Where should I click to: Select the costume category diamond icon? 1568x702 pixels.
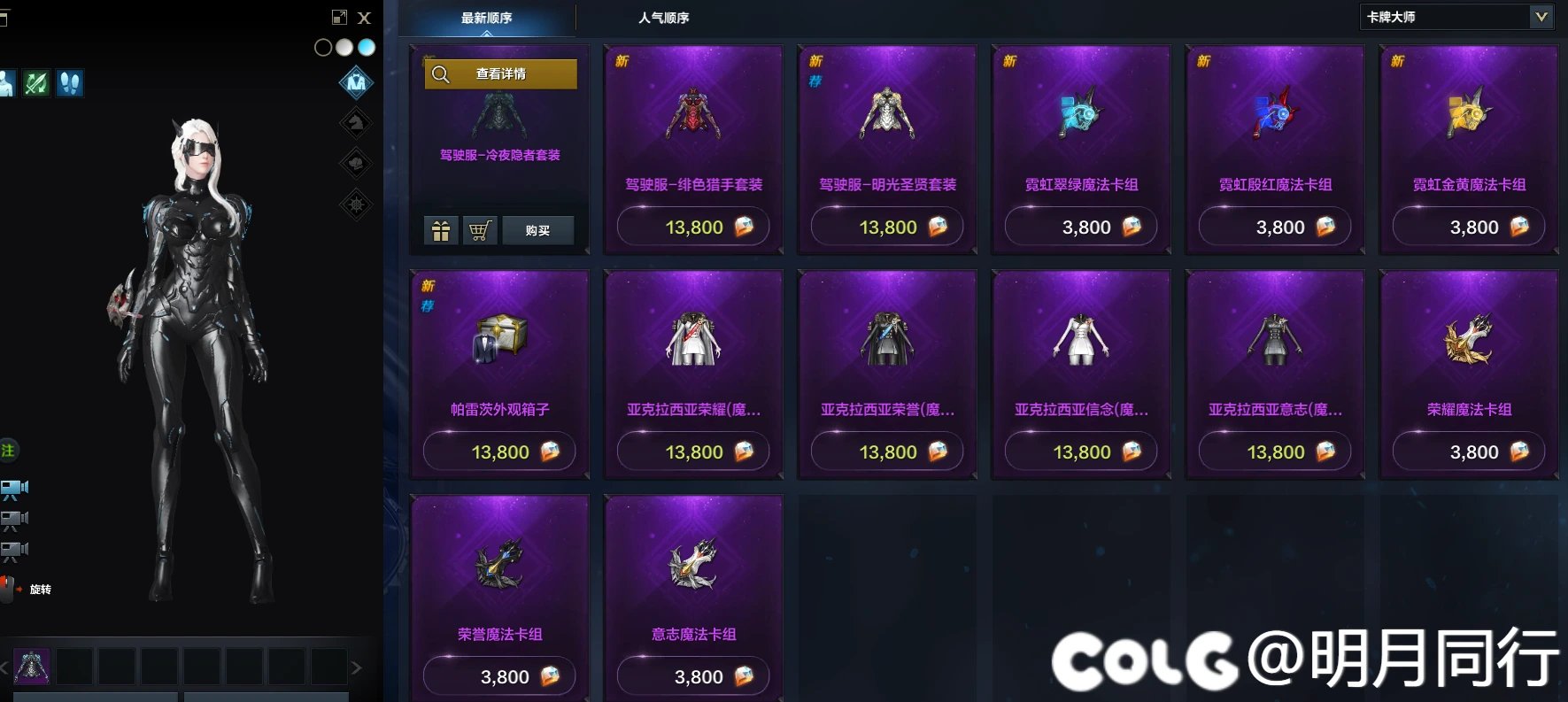[356, 82]
